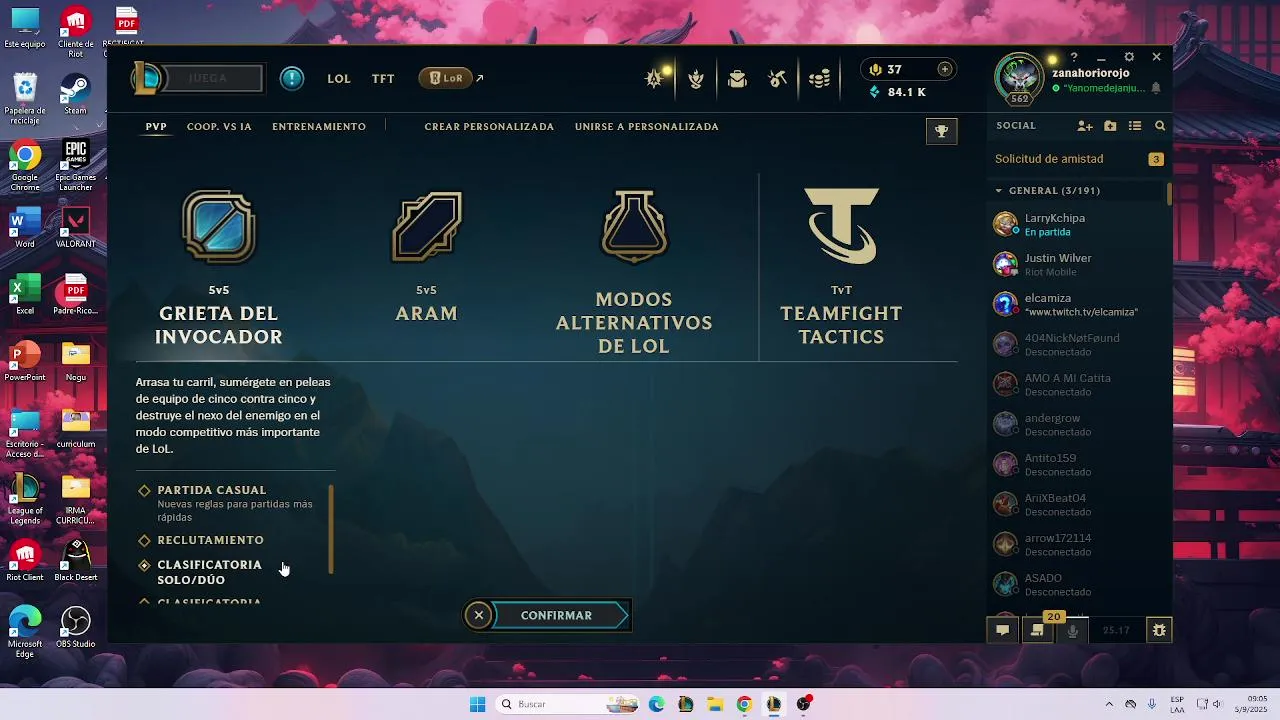The height and width of the screenshot is (720, 1280).
Task: Switch to Entrenamiento tab
Action: pyautogui.click(x=319, y=127)
